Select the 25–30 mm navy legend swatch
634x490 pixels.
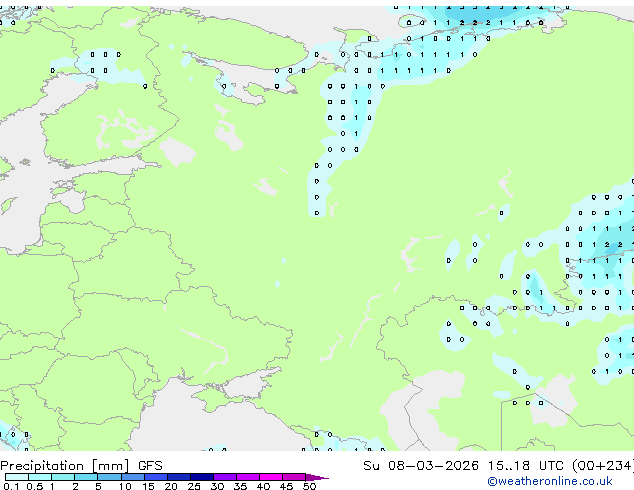click(x=202, y=477)
